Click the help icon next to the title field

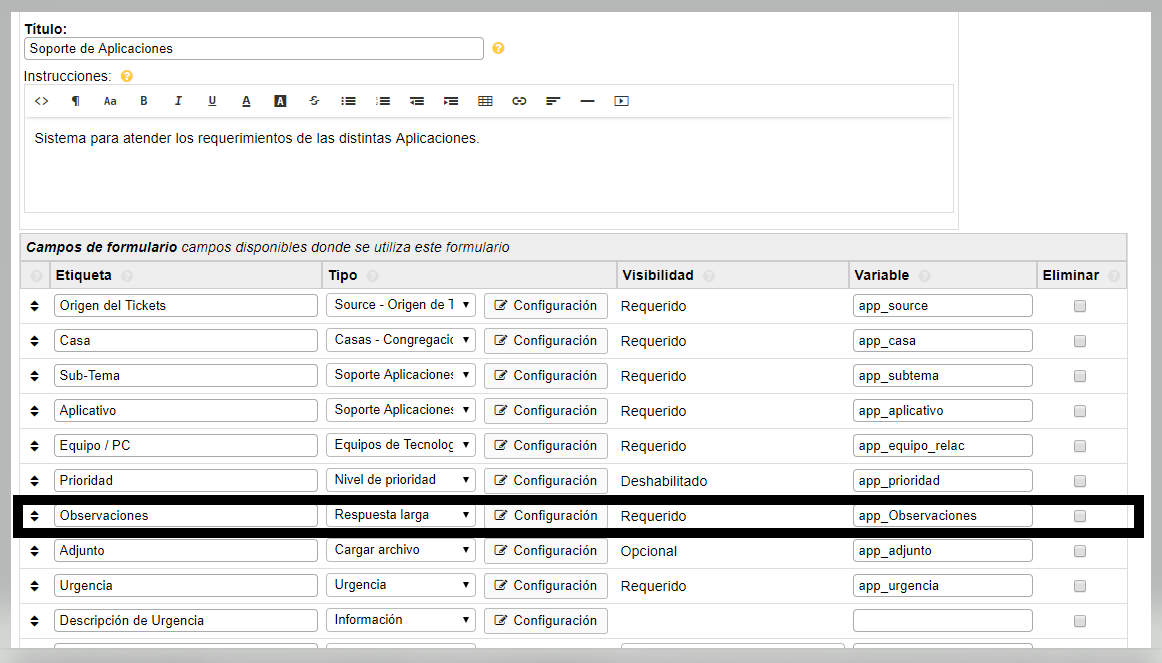(498, 48)
